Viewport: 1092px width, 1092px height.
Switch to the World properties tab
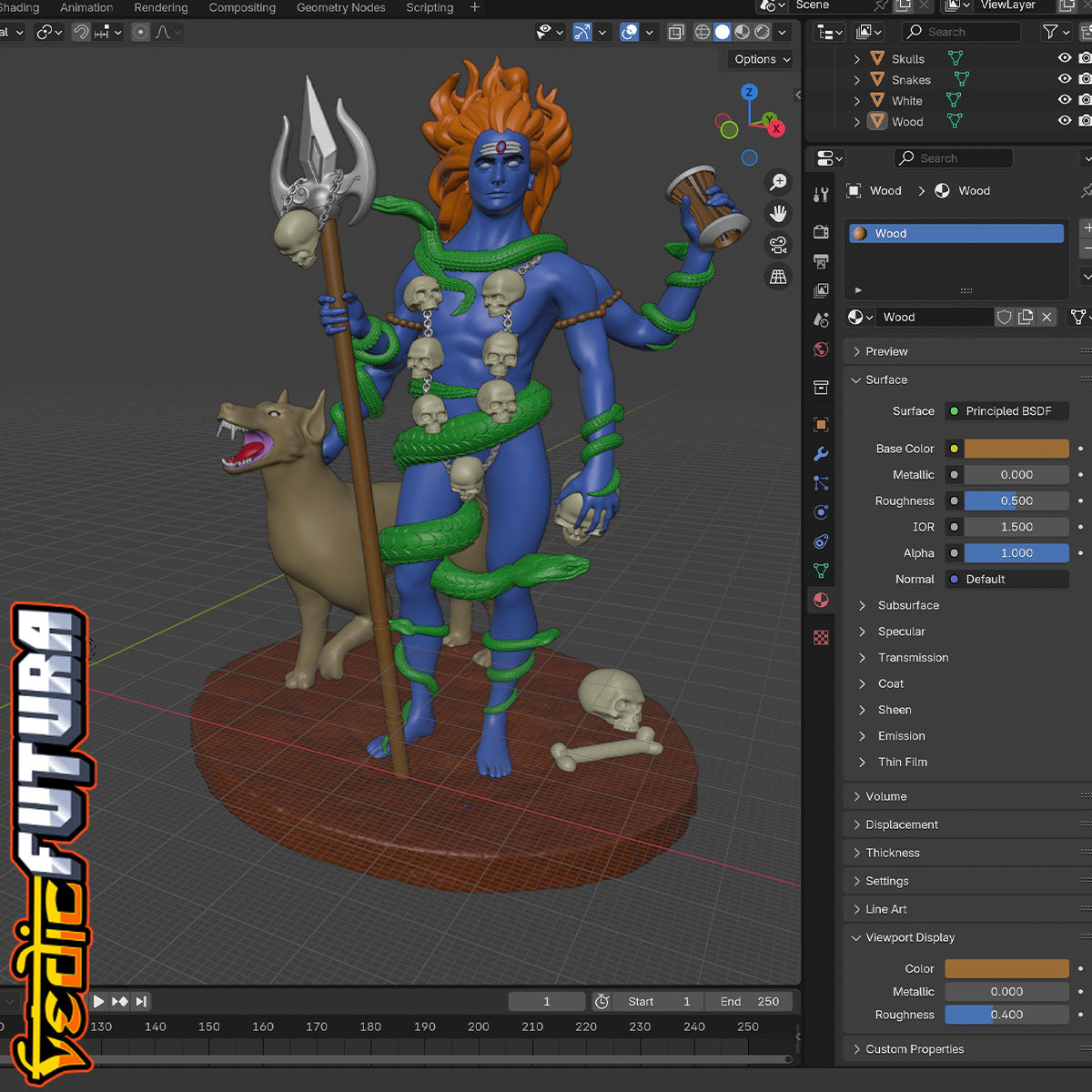(x=821, y=349)
